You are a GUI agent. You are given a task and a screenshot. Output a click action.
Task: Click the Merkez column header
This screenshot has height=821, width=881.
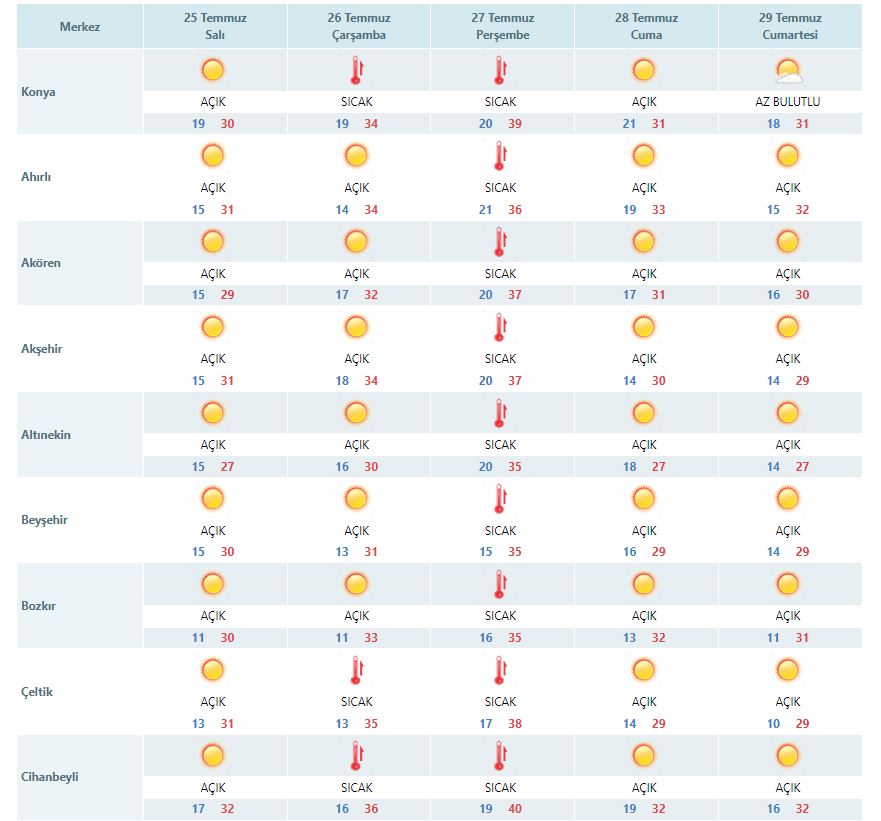point(80,26)
